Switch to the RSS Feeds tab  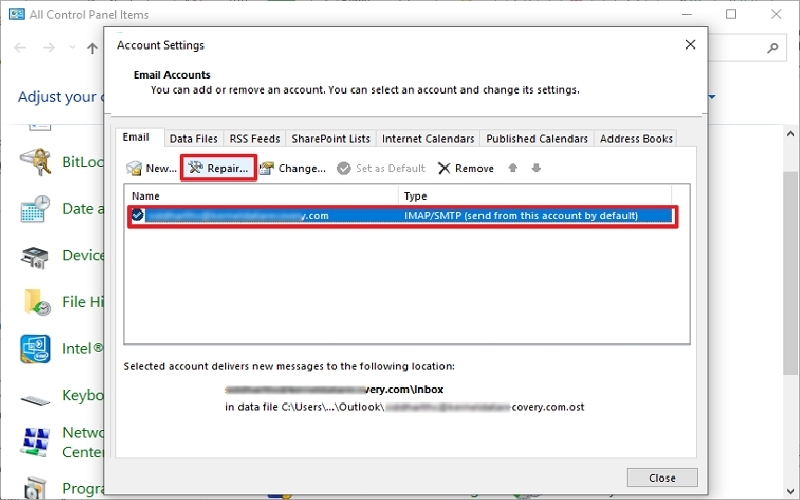[x=255, y=139]
